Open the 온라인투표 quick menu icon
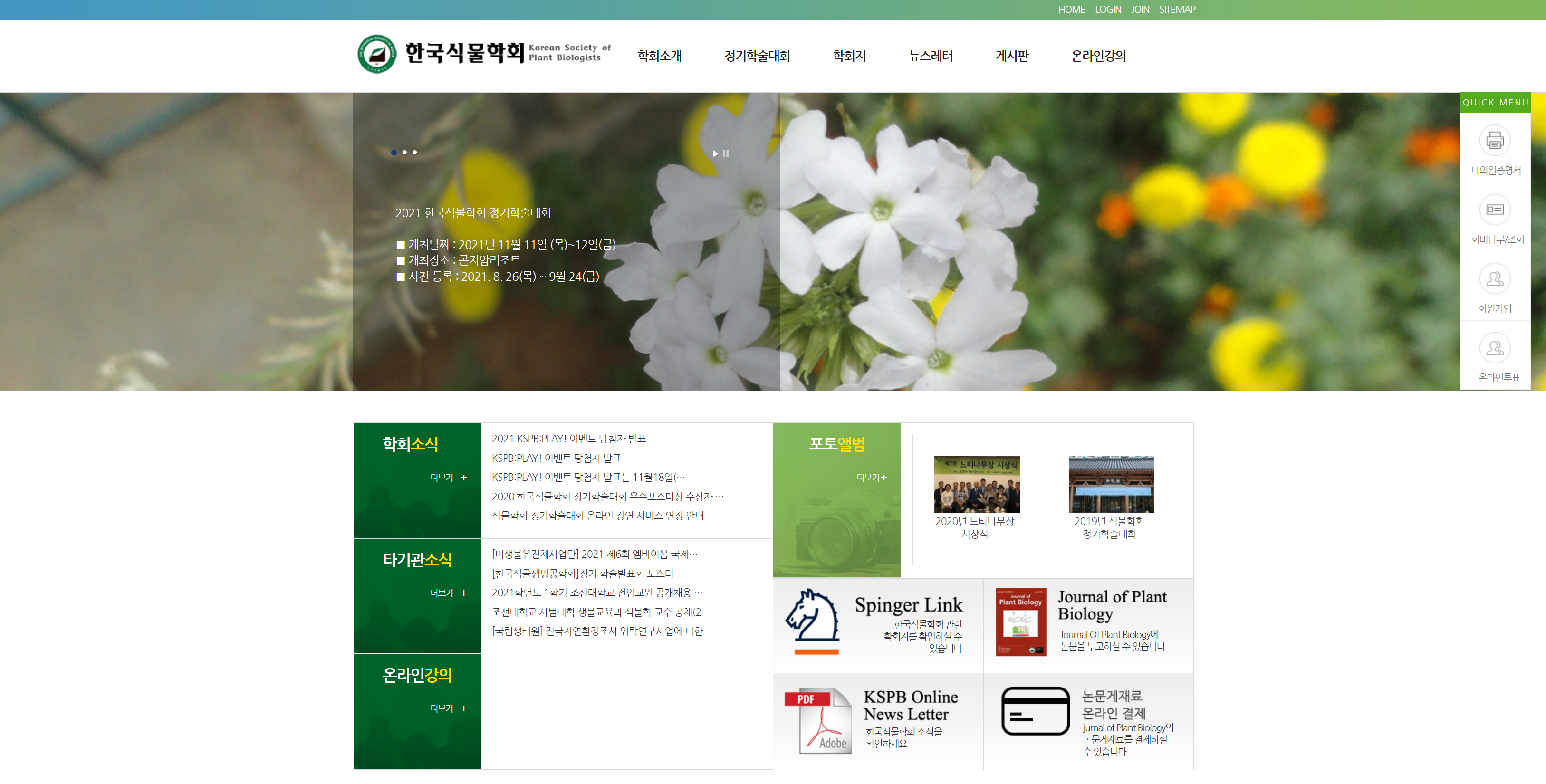The image size is (1546, 784). pos(1494,348)
